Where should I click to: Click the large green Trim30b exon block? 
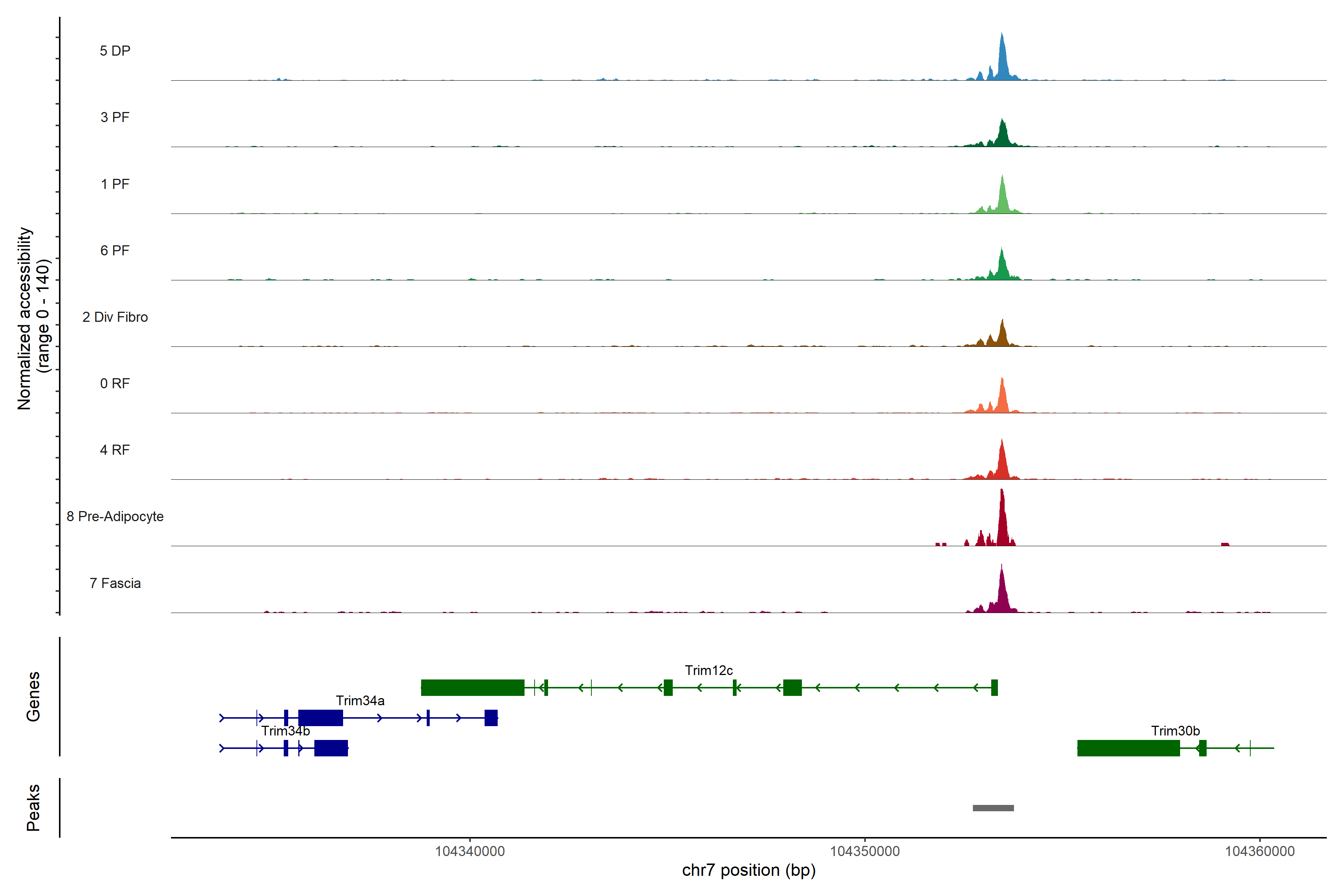[1129, 748]
